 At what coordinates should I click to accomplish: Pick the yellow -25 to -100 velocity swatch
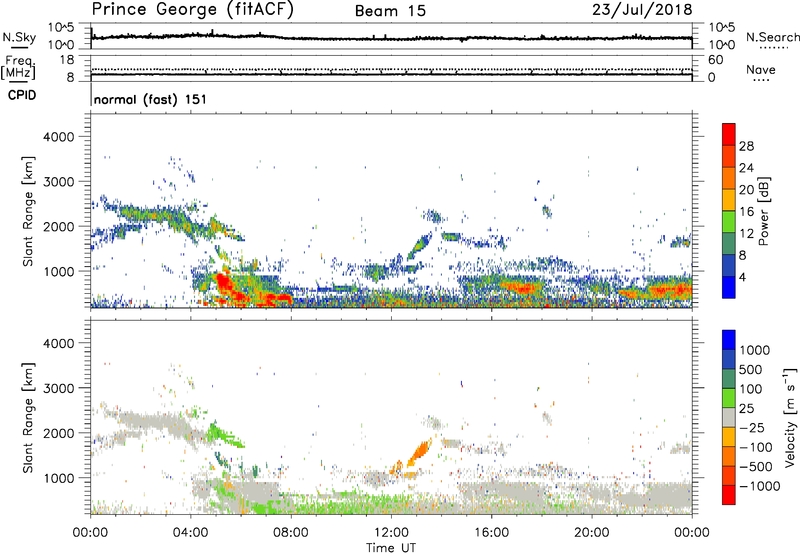coord(729,437)
